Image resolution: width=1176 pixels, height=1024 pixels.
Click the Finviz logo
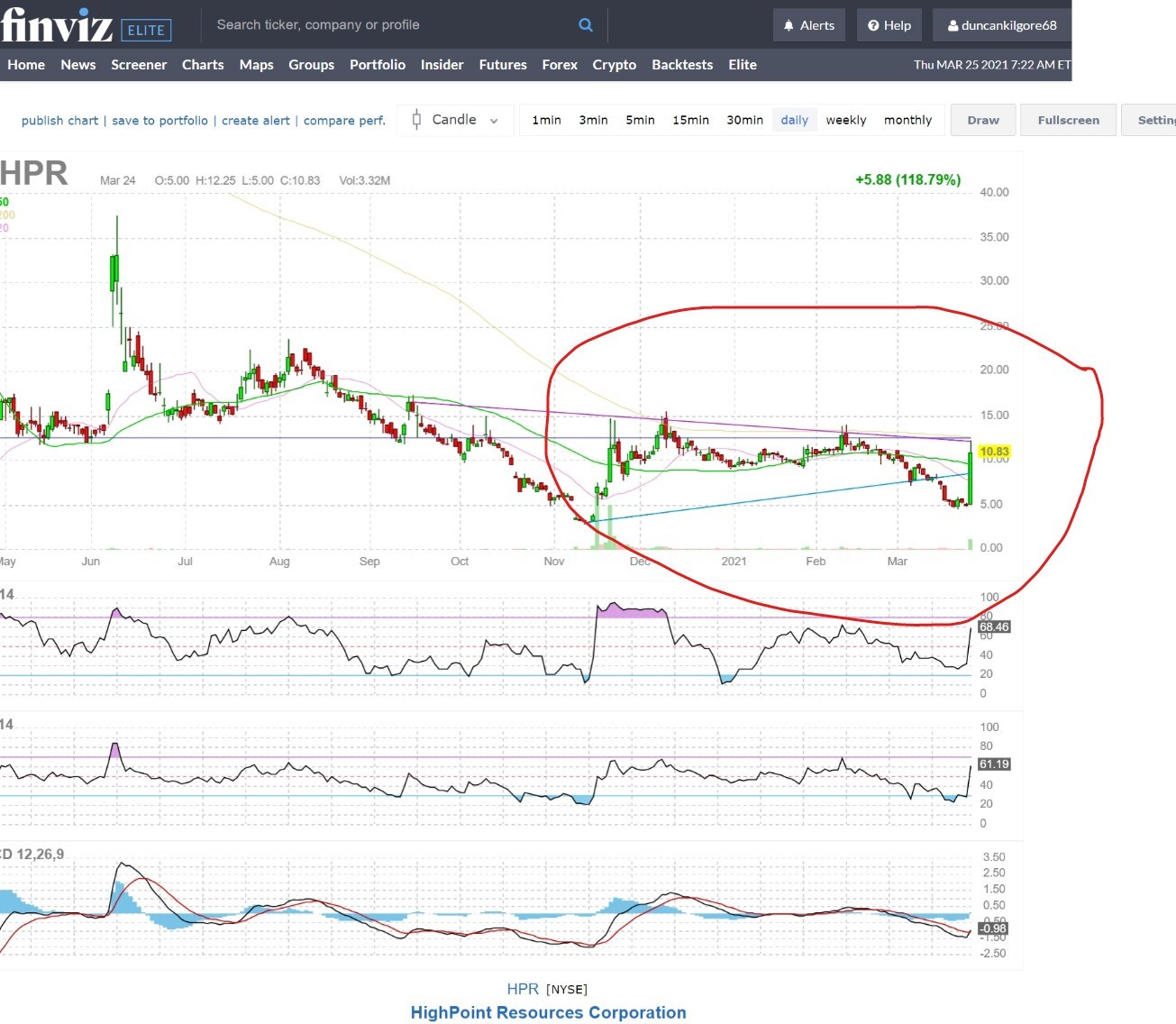(x=57, y=25)
